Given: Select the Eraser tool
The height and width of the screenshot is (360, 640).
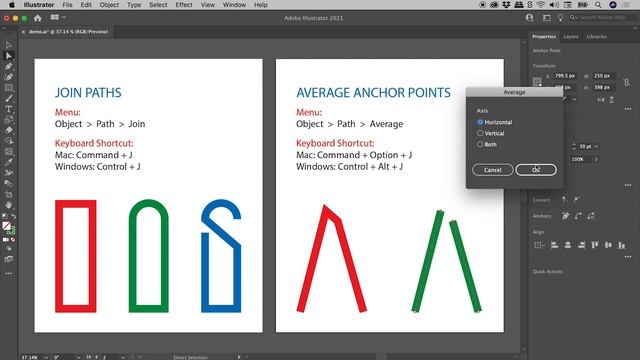Looking at the screenshot, I should (9, 130).
